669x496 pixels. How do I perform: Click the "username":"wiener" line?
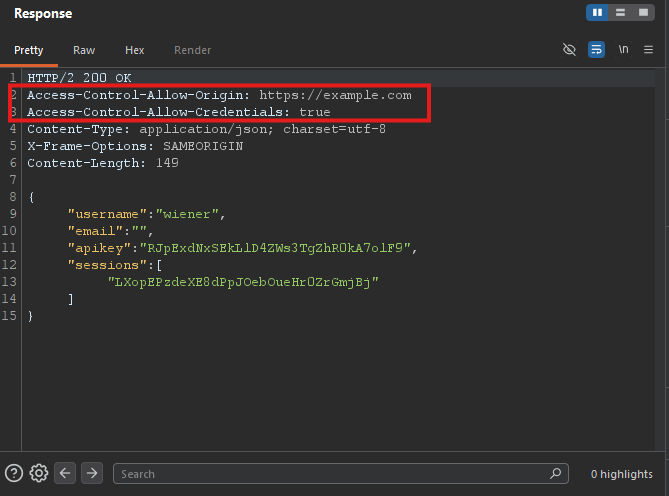coord(146,214)
